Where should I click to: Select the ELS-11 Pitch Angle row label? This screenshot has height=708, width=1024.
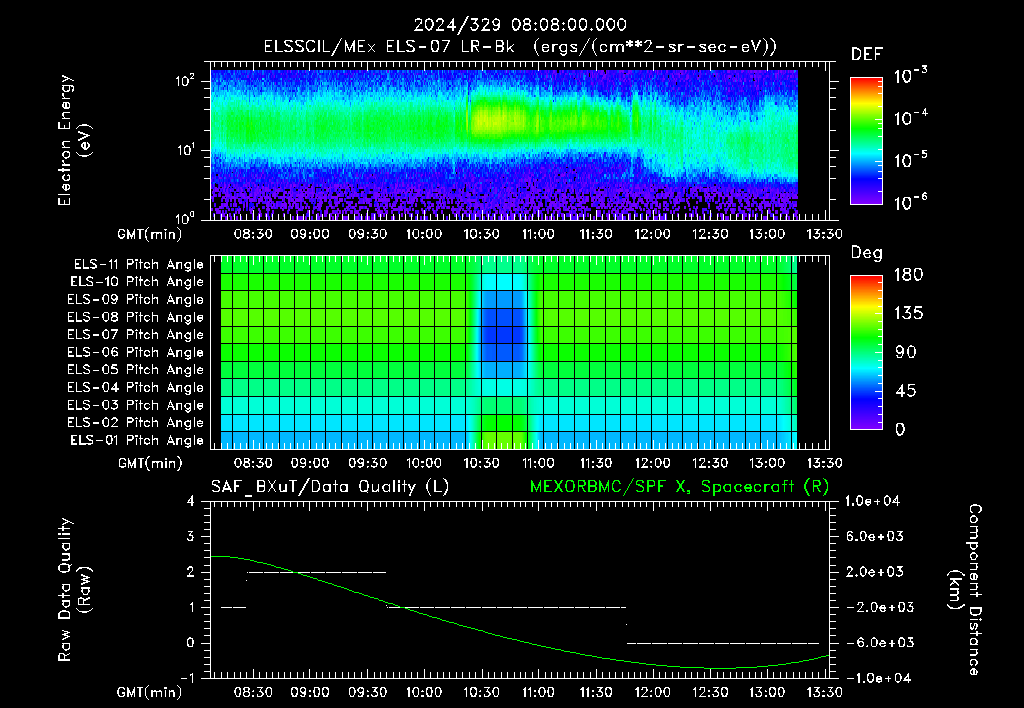tap(138, 265)
